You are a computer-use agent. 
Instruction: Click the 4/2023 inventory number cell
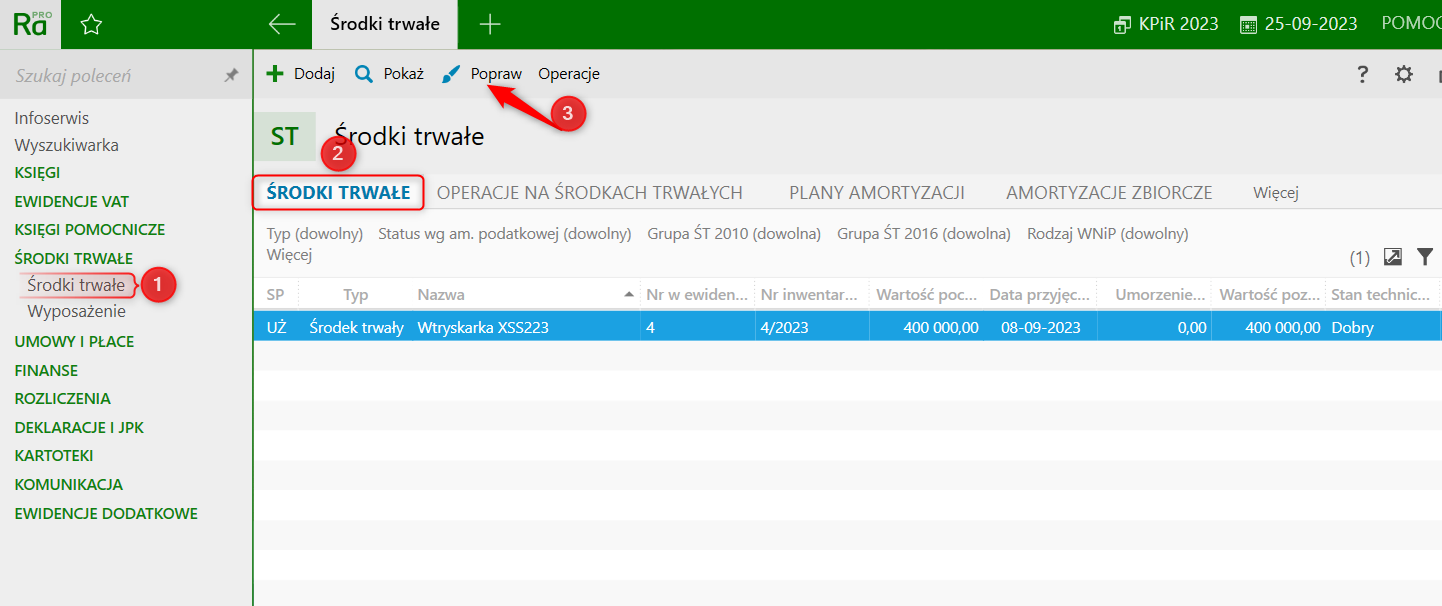coord(783,327)
